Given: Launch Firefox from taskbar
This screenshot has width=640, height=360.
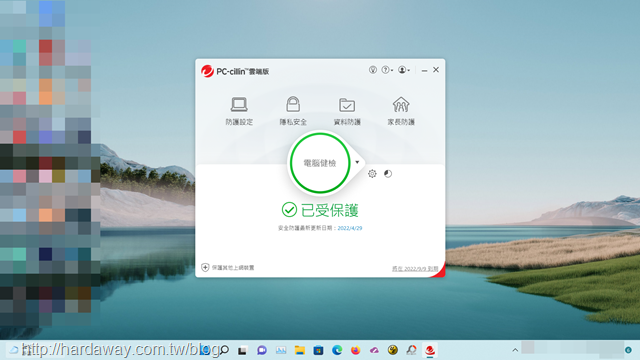Looking at the screenshot, I should tap(356, 350).
